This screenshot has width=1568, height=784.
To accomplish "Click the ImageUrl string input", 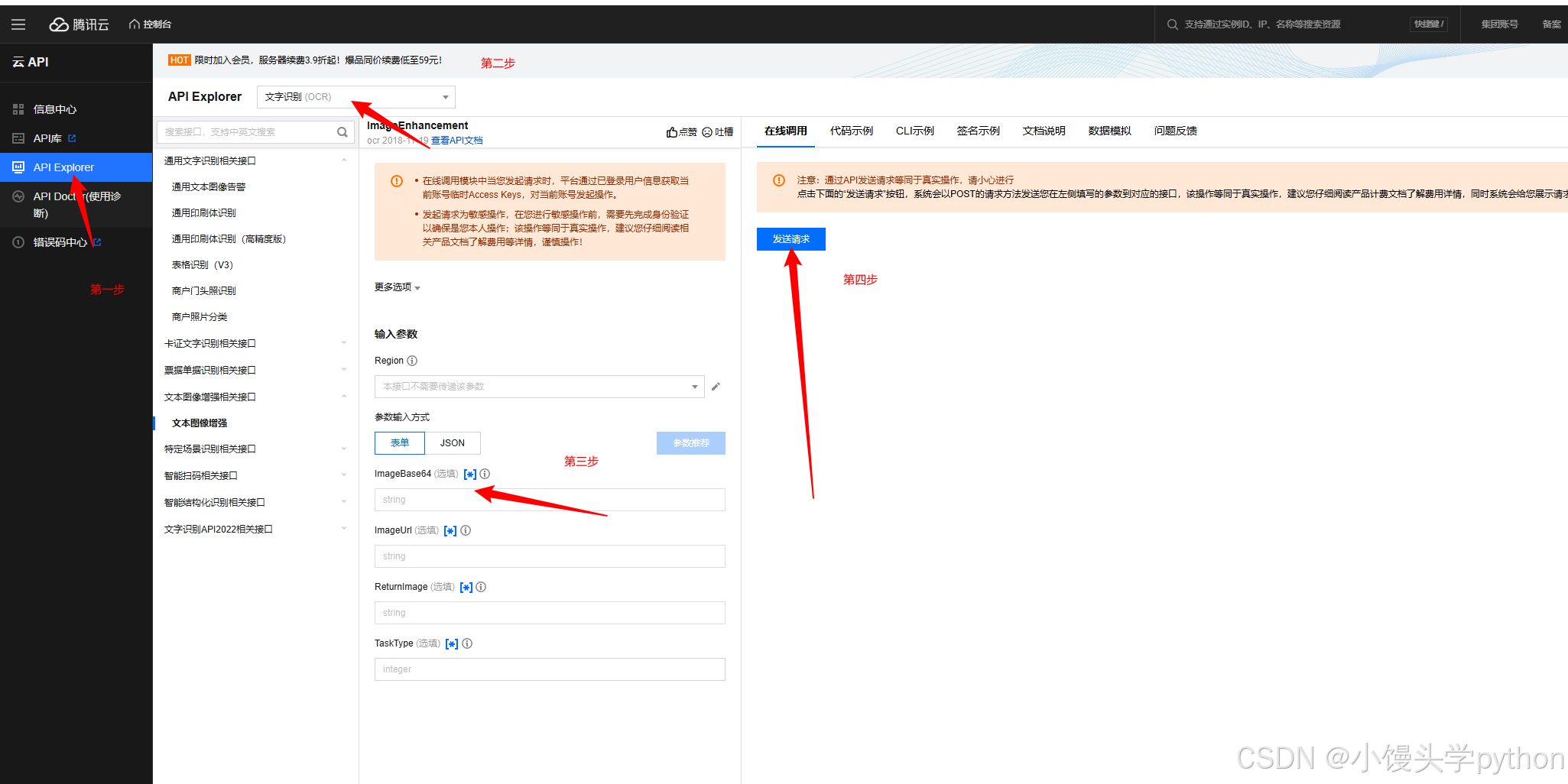I will (x=550, y=556).
